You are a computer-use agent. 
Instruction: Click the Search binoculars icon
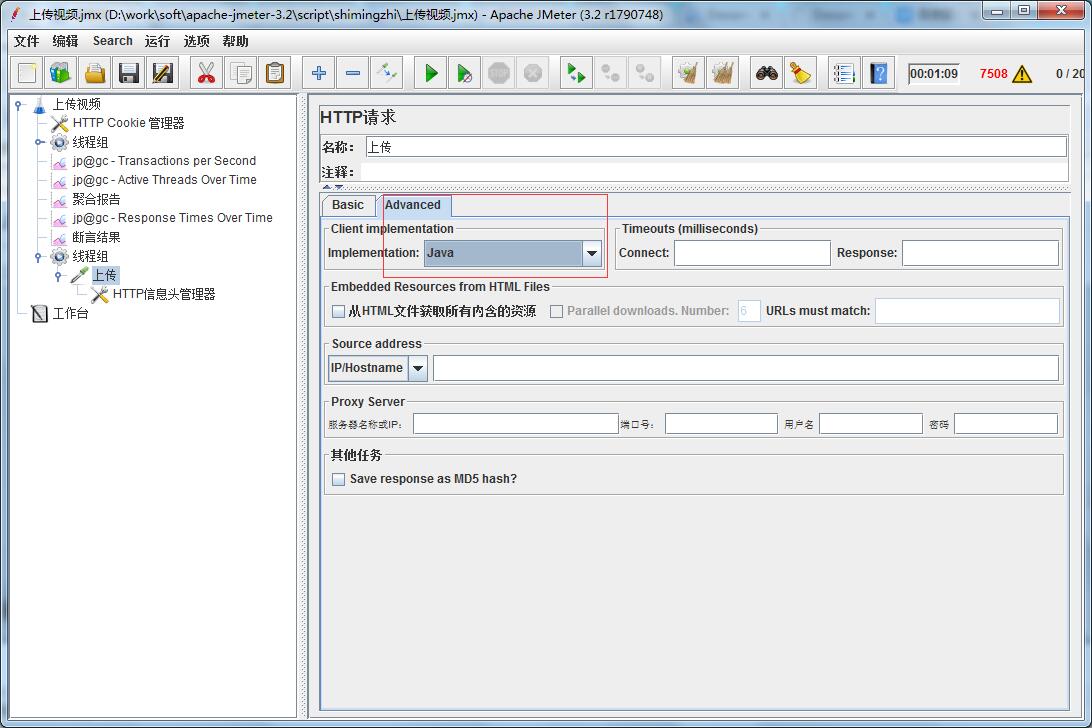[767, 72]
